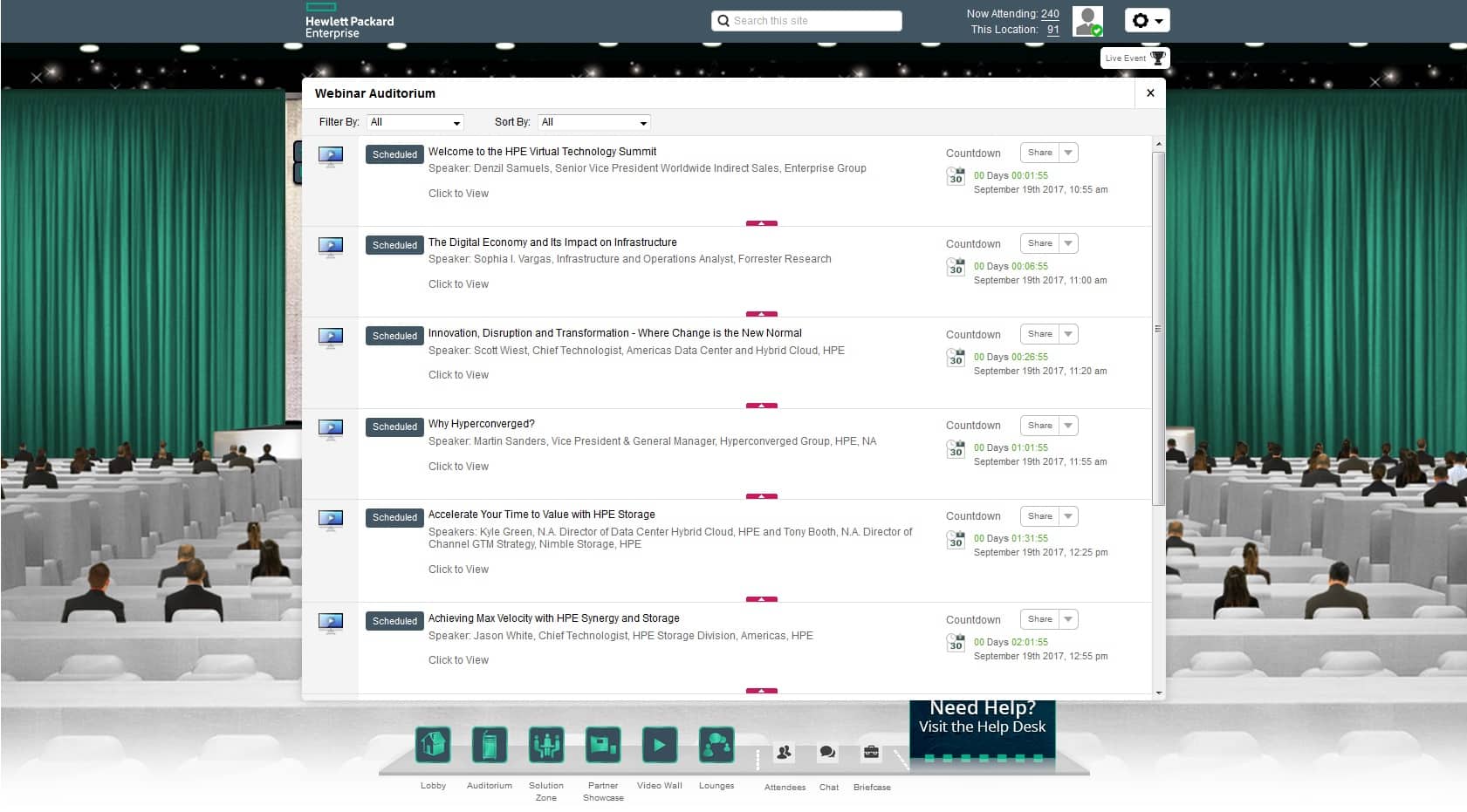Click webinar monitor icon for Why Hyperconverged
This screenshot has width=1467, height=812.
(x=331, y=429)
